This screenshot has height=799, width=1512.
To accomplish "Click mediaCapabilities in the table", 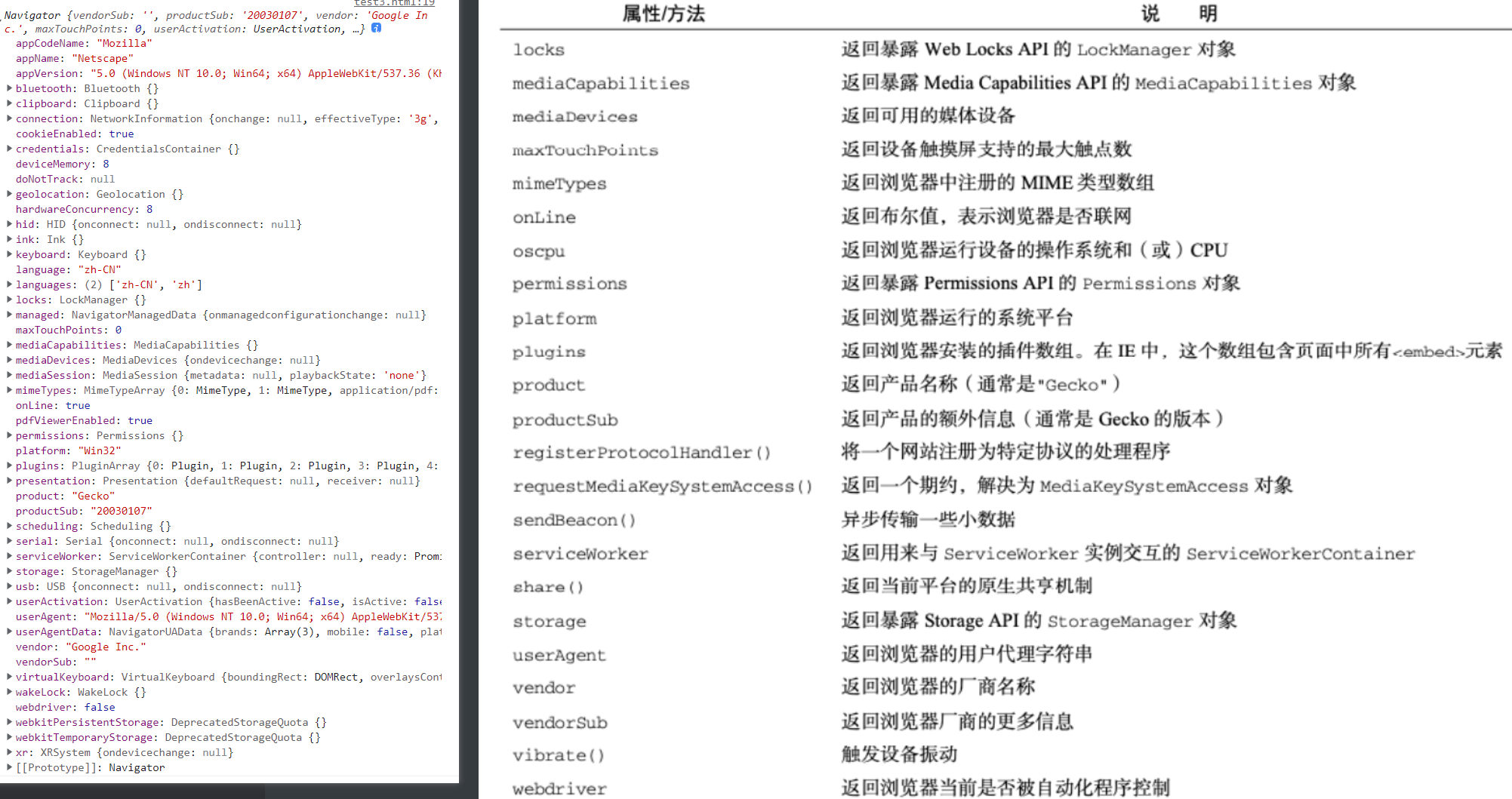I will point(601,84).
